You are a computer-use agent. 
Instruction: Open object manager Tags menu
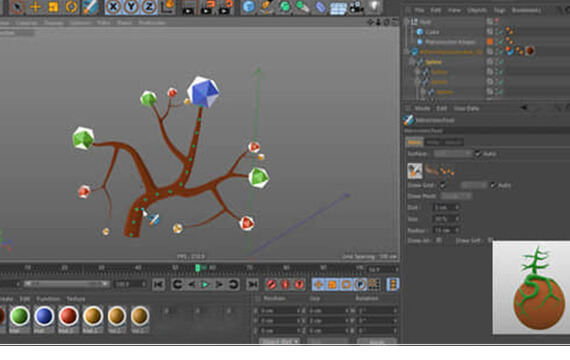pos(499,10)
